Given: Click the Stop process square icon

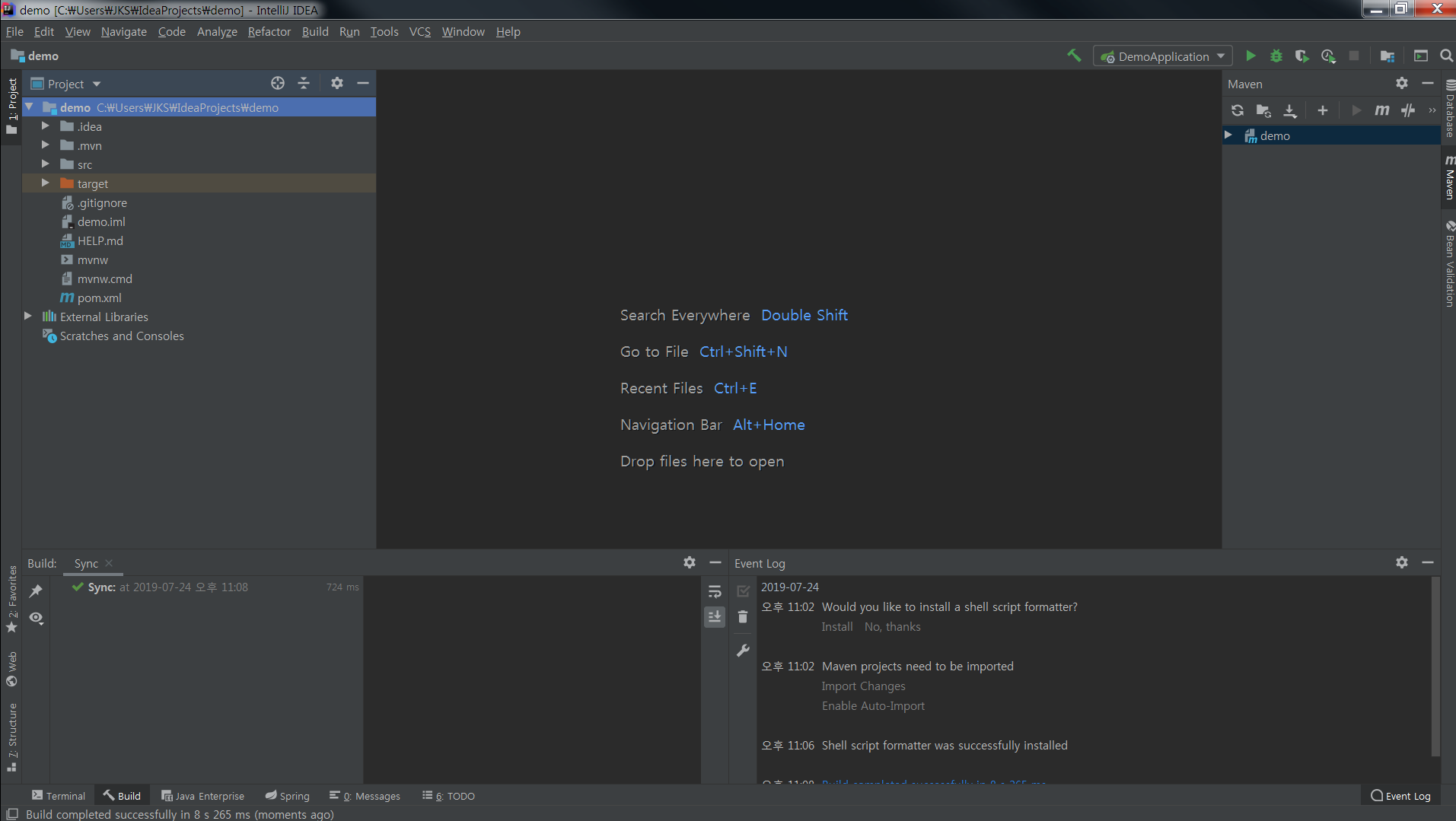Looking at the screenshot, I should click(x=1354, y=56).
